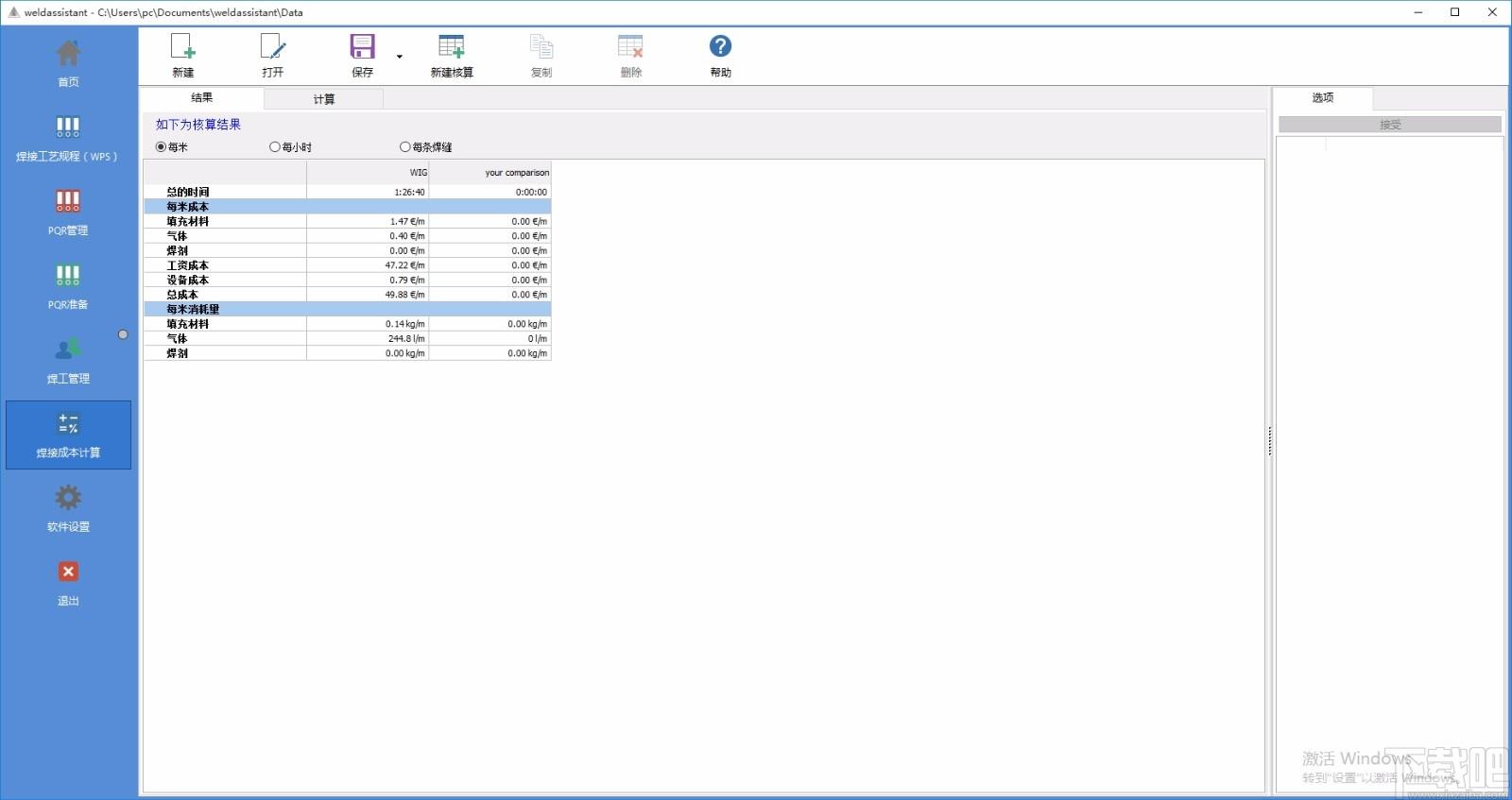Click the 工资成本 row label
Viewport: 1512px width, 800px height.
(188, 265)
